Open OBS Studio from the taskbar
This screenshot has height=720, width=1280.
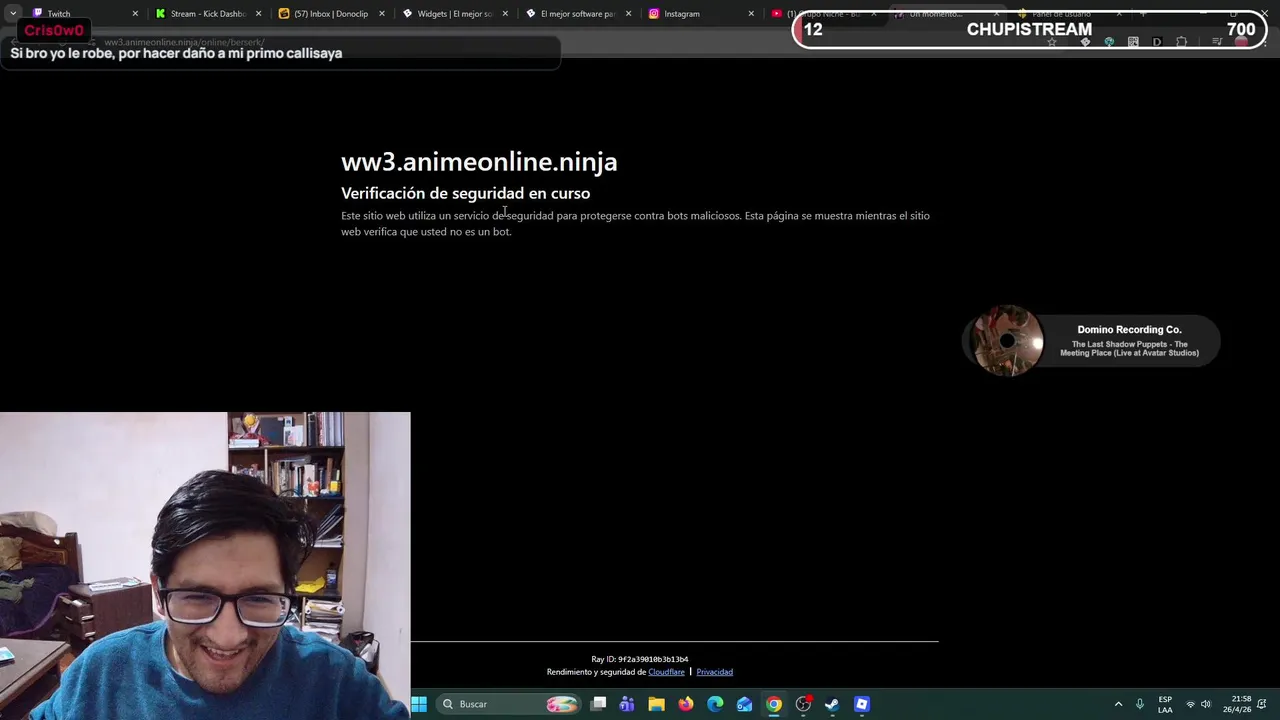(803, 704)
